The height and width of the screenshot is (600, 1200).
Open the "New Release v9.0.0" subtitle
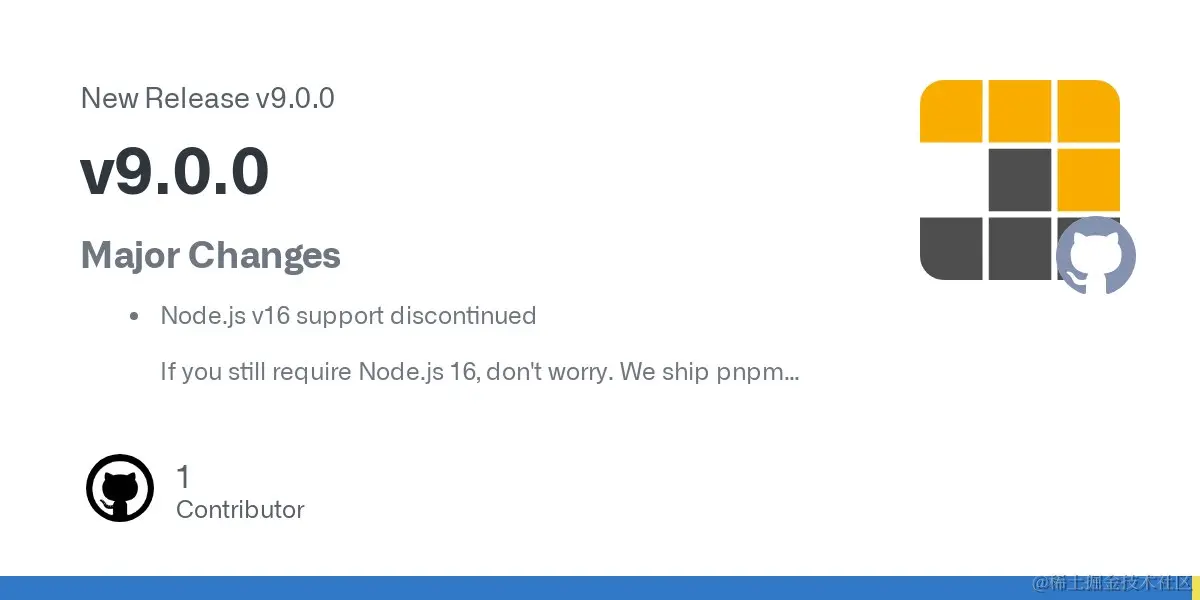tap(207, 98)
